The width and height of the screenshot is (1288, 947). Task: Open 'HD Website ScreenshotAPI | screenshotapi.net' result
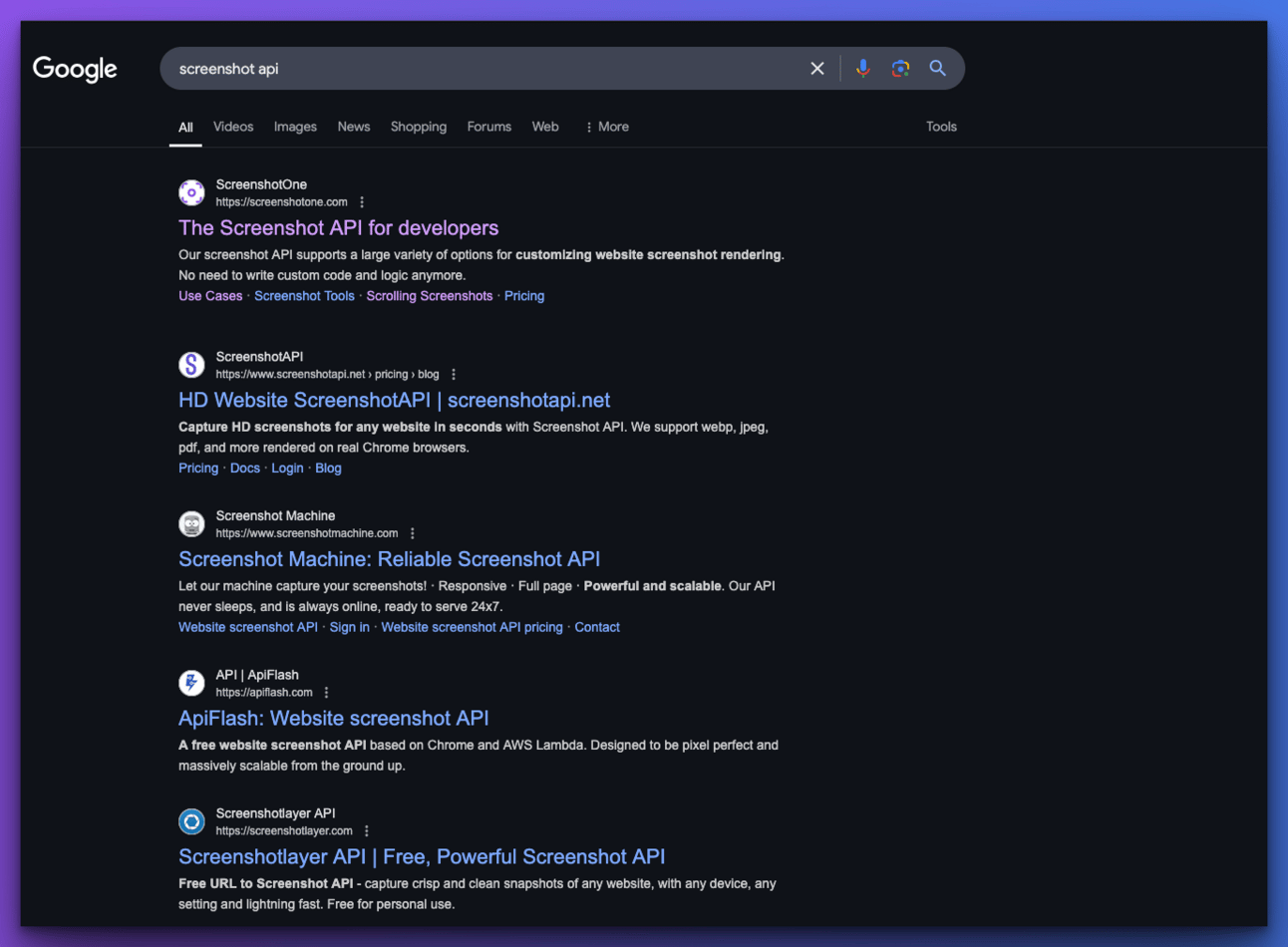395,401
